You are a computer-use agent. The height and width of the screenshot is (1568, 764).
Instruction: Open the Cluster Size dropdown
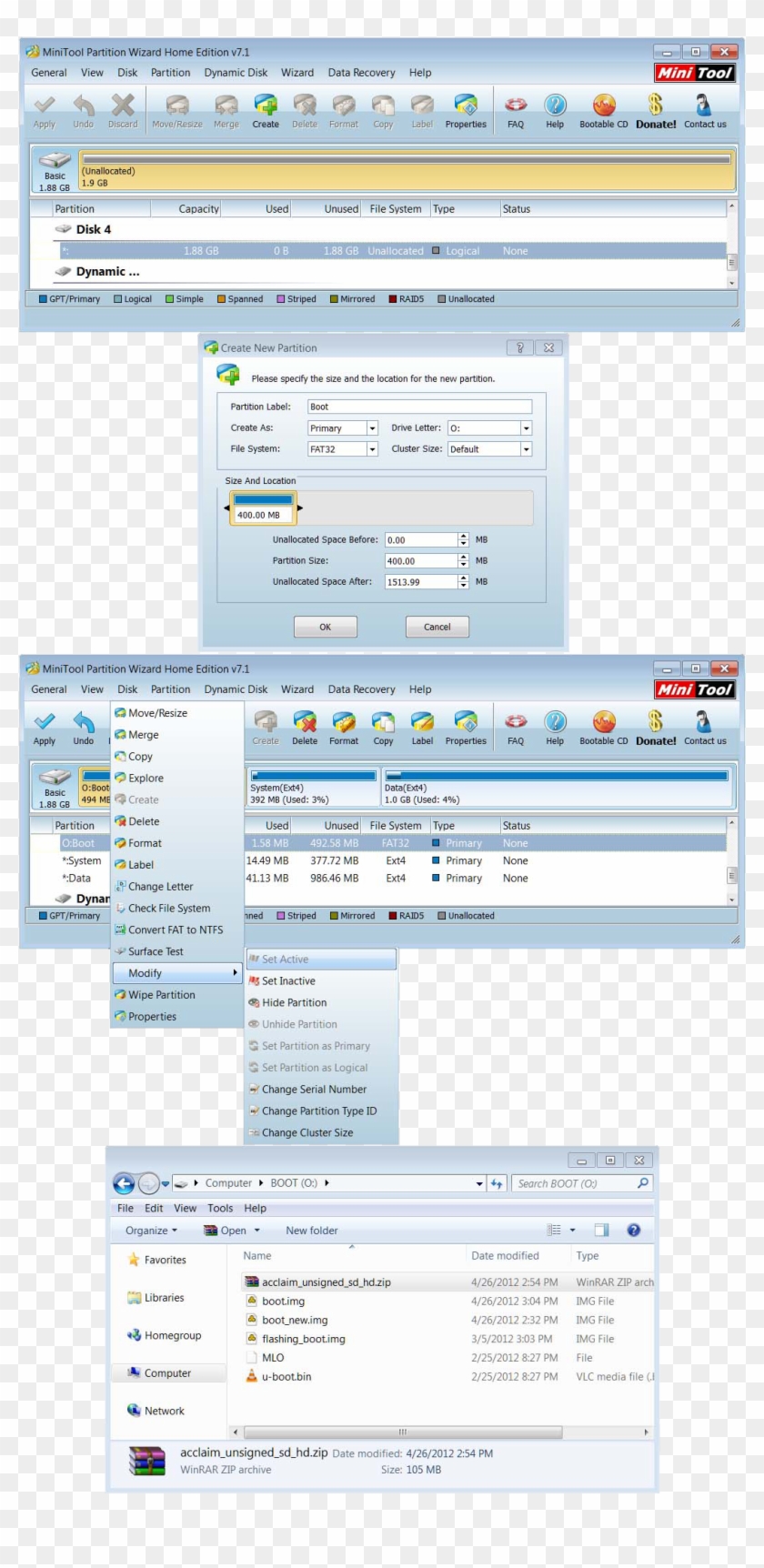pyautogui.click(x=526, y=449)
